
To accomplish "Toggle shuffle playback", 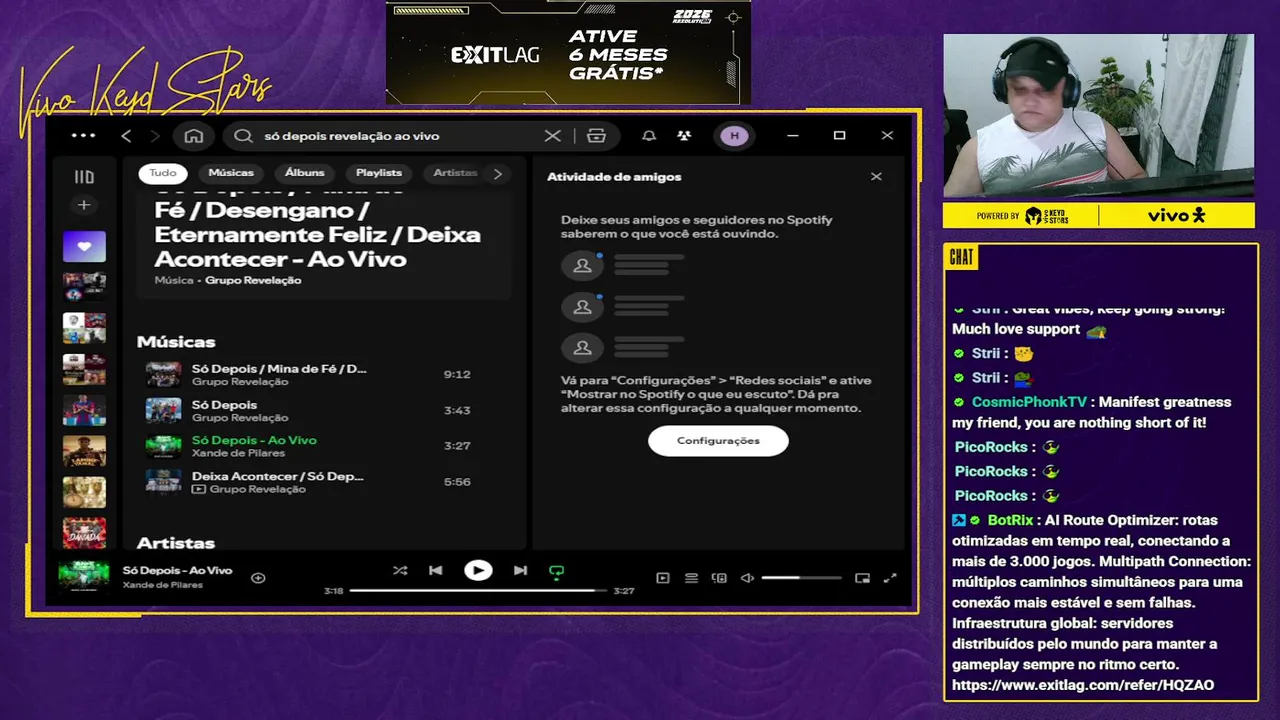I will [400, 571].
